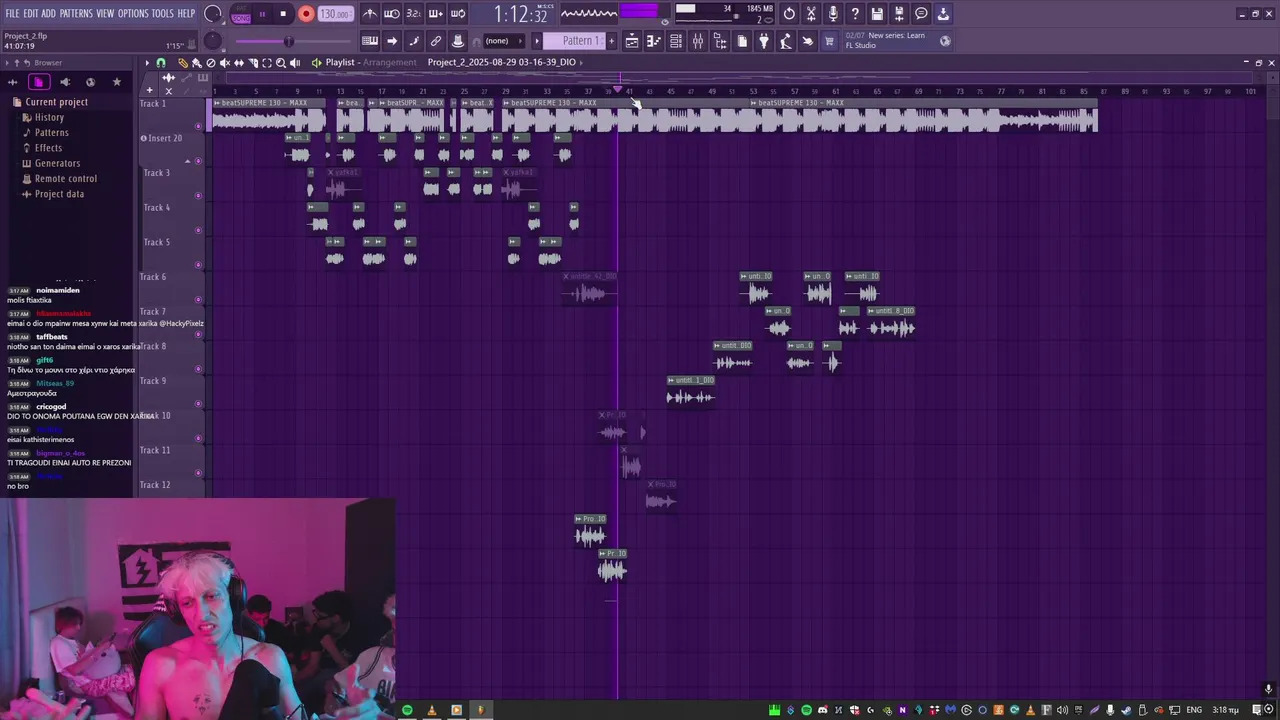
Task: Select the playlist delete tool
Action: click(211, 63)
